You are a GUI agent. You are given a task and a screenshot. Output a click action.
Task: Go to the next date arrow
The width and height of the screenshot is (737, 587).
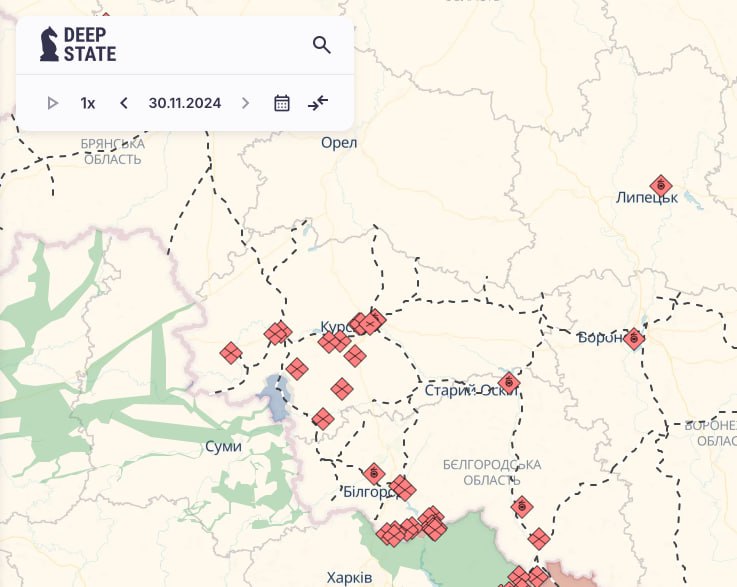pos(245,103)
